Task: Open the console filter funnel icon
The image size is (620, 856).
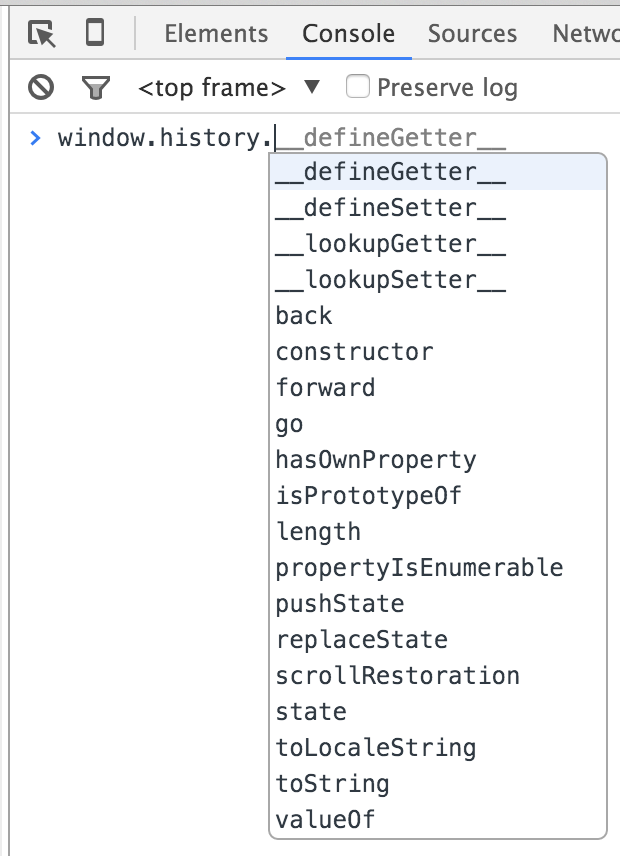Action: [96, 87]
